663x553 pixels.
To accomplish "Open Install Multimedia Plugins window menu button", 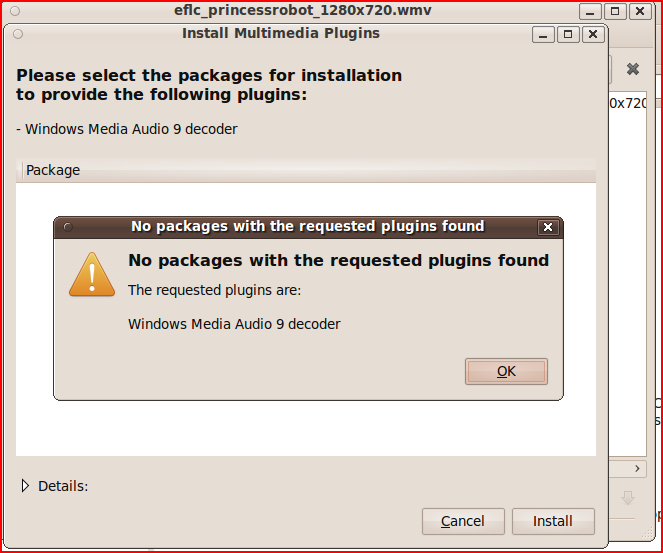I will [x=18, y=34].
